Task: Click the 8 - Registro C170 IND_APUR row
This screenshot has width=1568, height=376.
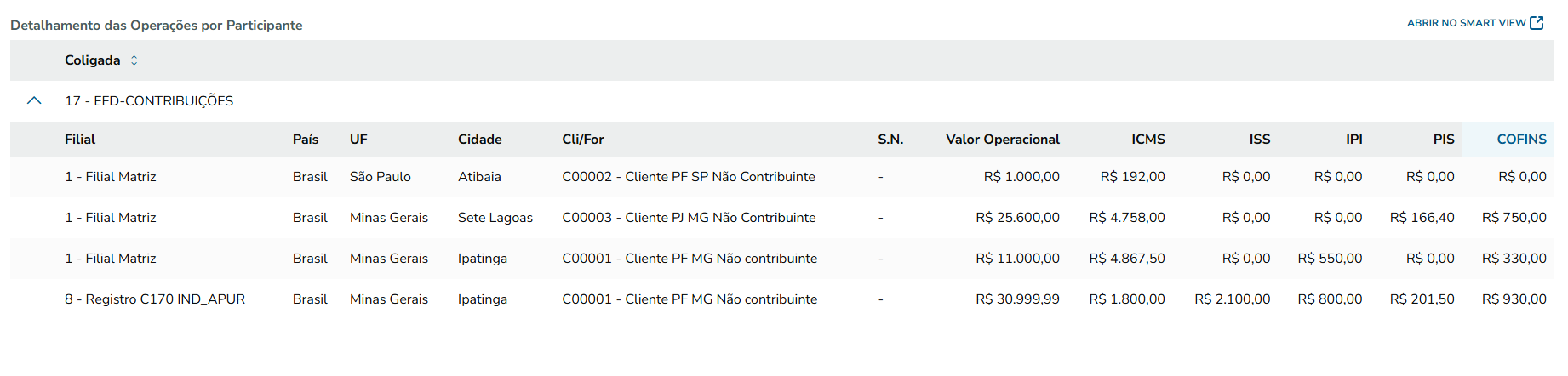Action: [155, 299]
